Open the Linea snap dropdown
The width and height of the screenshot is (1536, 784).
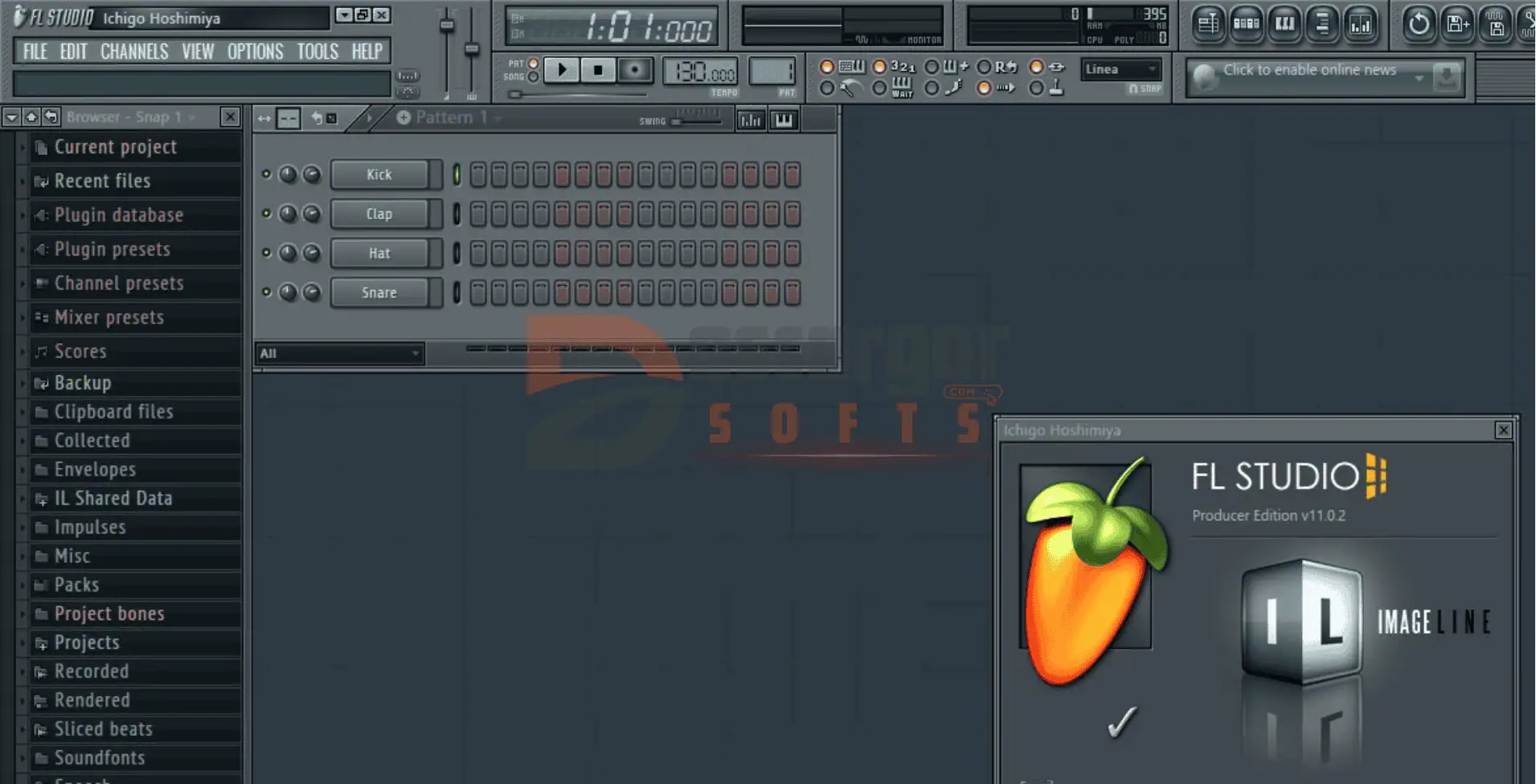point(1121,69)
